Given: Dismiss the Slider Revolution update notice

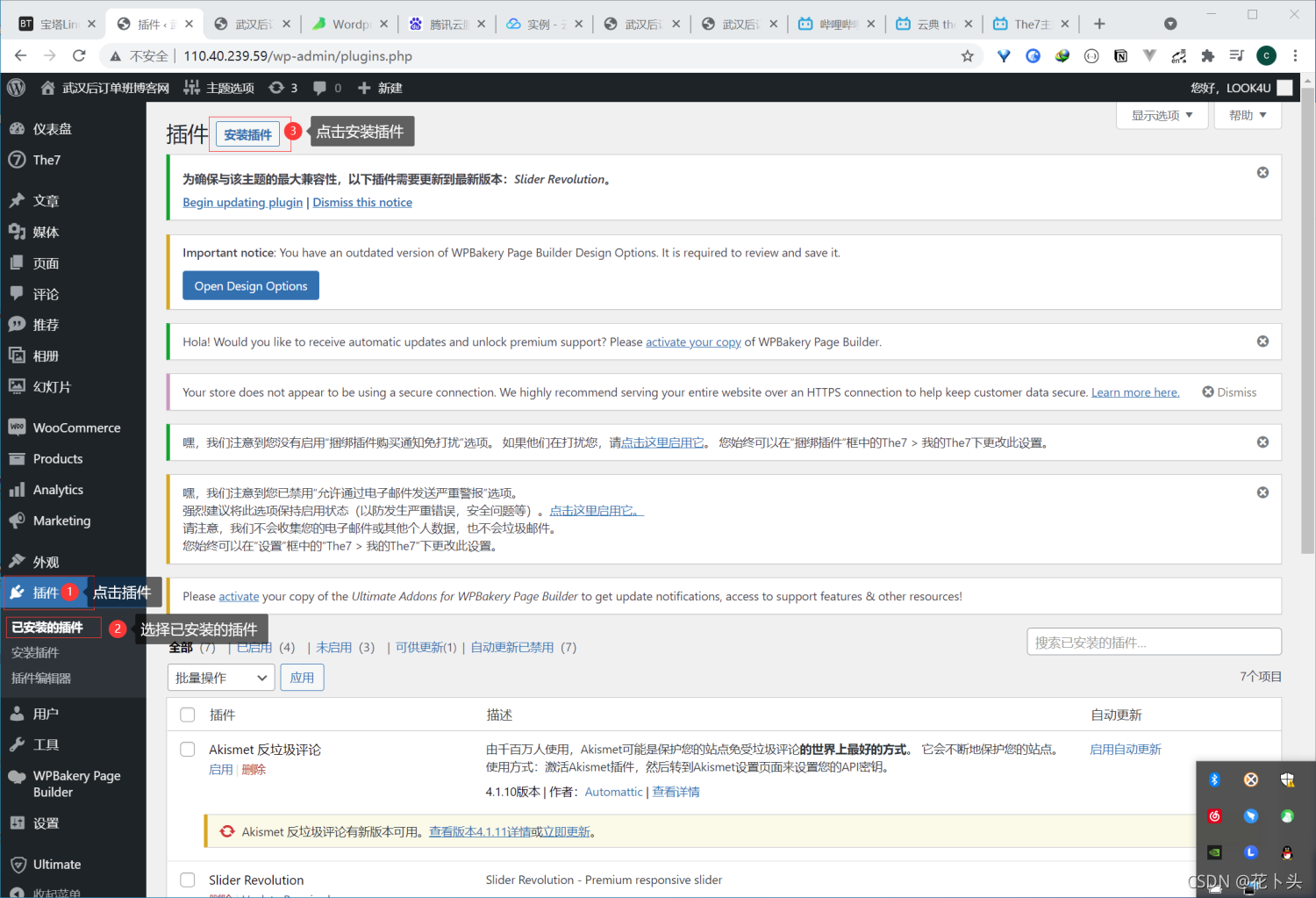Looking at the screenshot, I should click(1262, 173).
